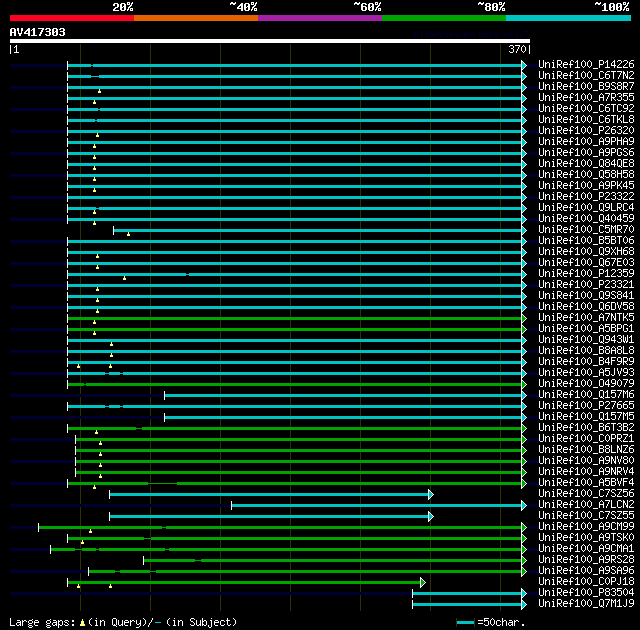The height and width of the screenshot is (630, 640).
Task: Select the AV417303 query name label
Action: coord(38,32)
